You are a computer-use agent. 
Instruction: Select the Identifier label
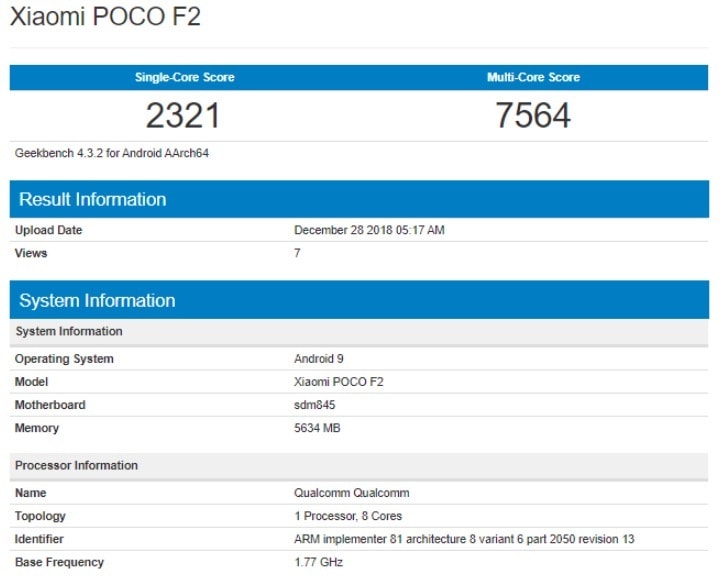pos(39,539)
